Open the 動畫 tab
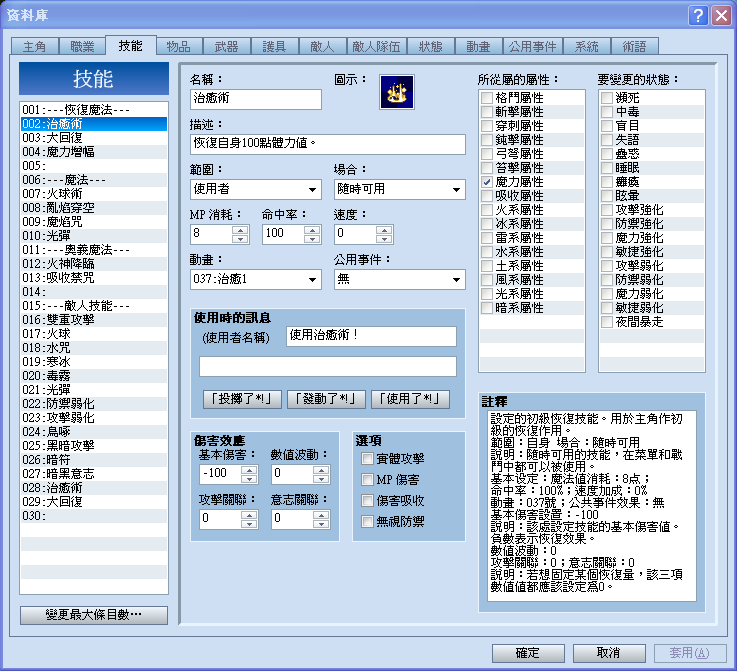The width and height of the screenshot is (737, 671). point(478,47)
